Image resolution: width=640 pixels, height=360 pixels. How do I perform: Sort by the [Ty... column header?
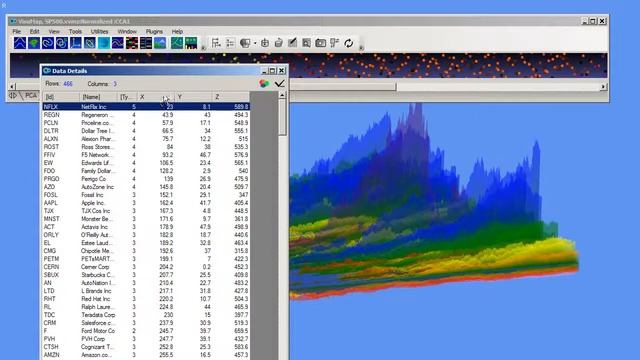pos(127,97)
